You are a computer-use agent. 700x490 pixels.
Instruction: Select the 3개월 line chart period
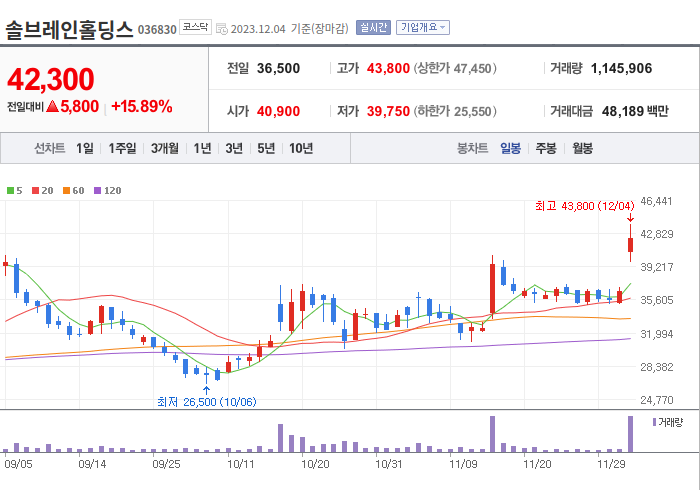[x=165, y=148]
